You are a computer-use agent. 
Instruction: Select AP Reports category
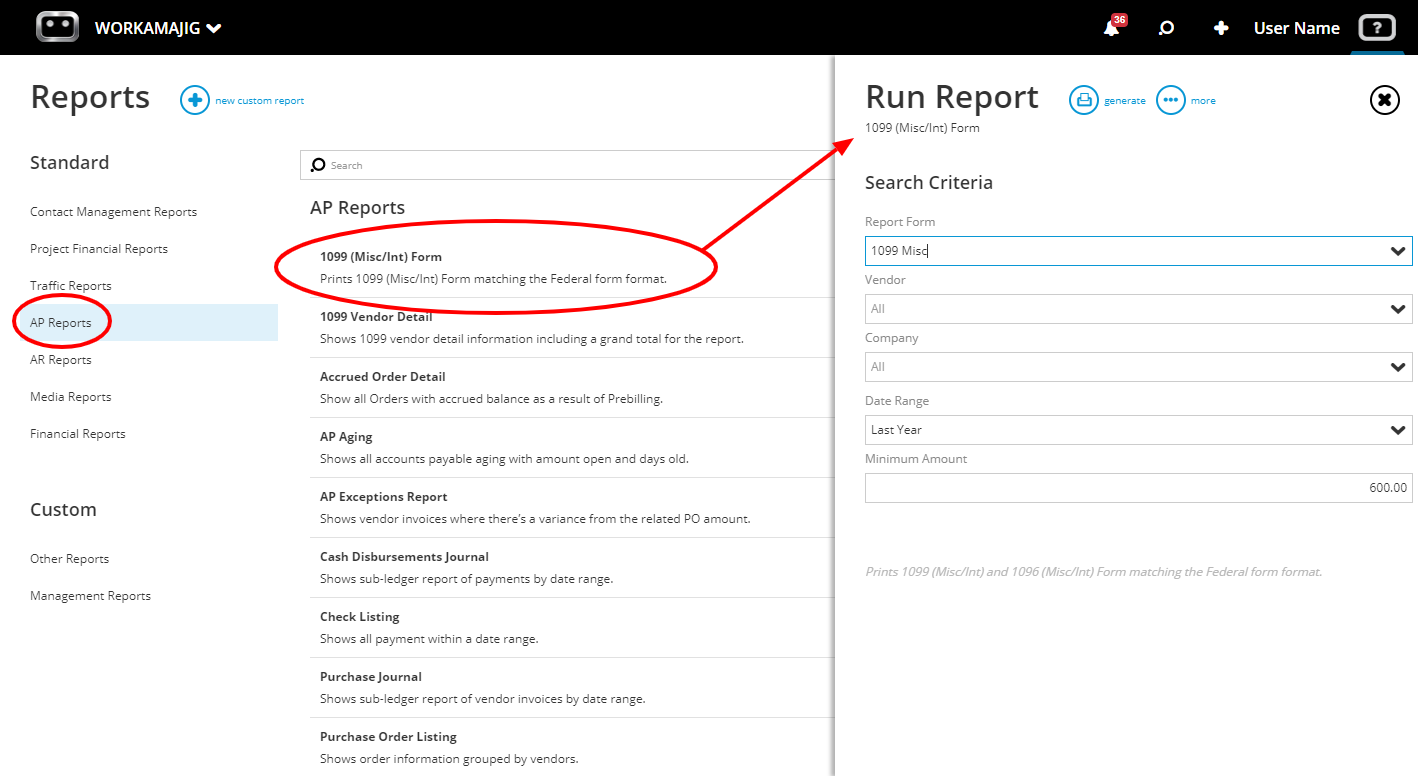(x=61, y=323)
